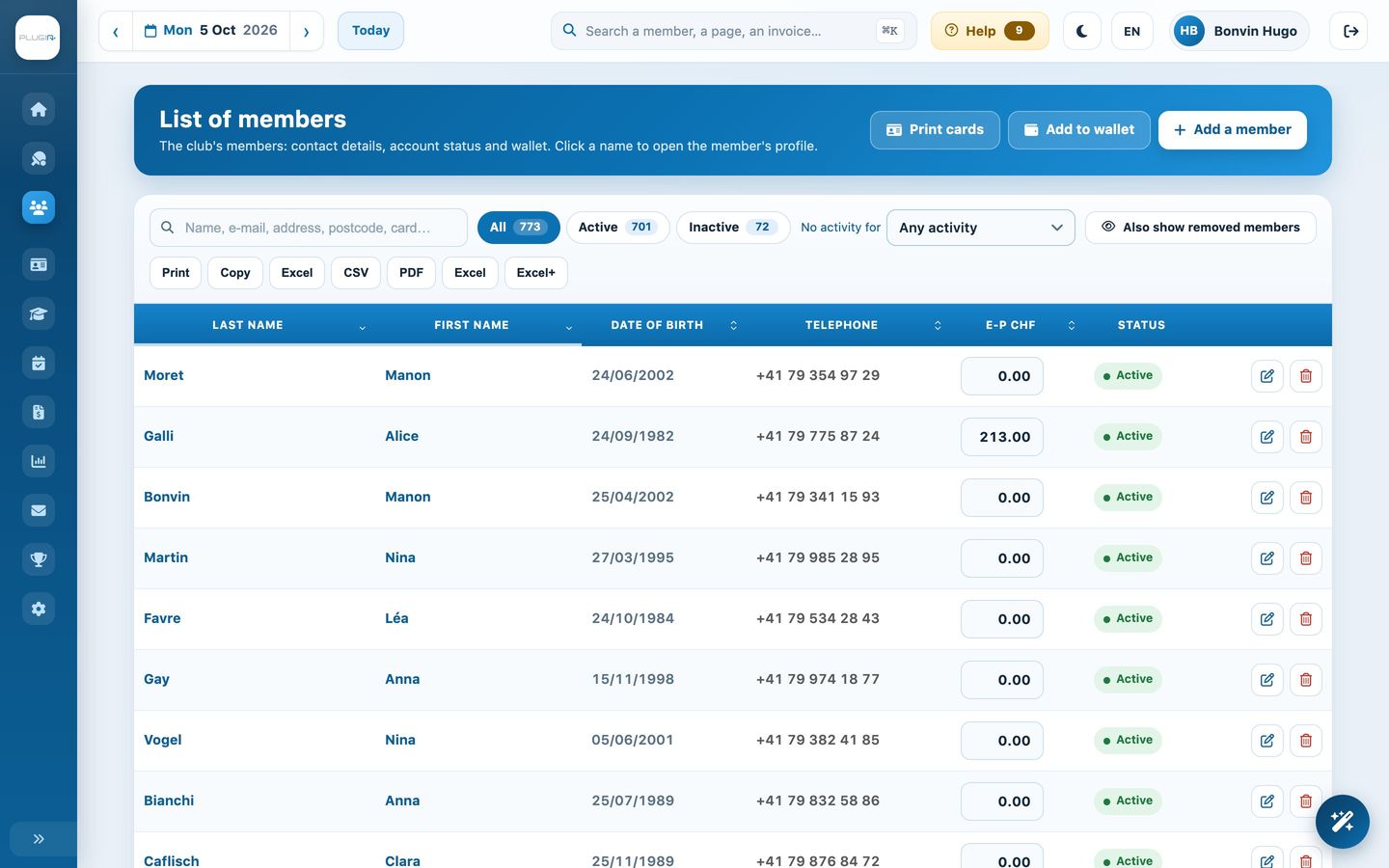Open Help with 9 notifications
1389x868 pixels.
990,31
